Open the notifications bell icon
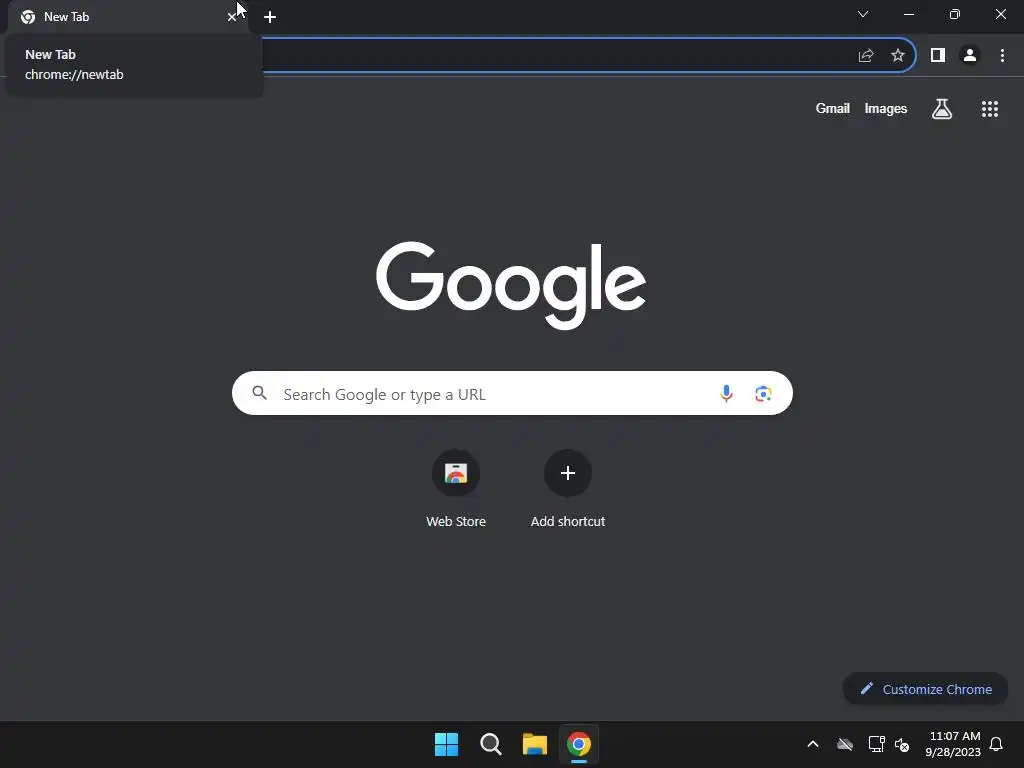 coord(996,744)
